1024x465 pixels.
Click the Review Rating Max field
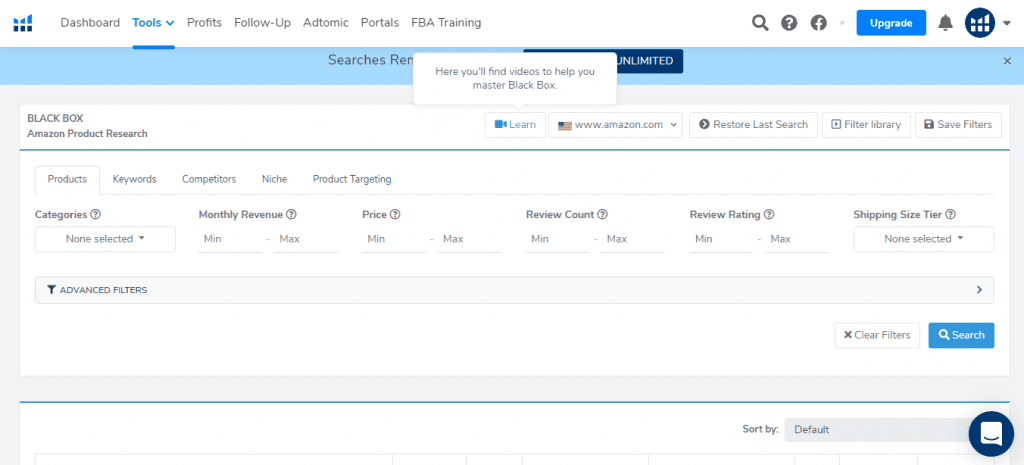coord(797,240)
